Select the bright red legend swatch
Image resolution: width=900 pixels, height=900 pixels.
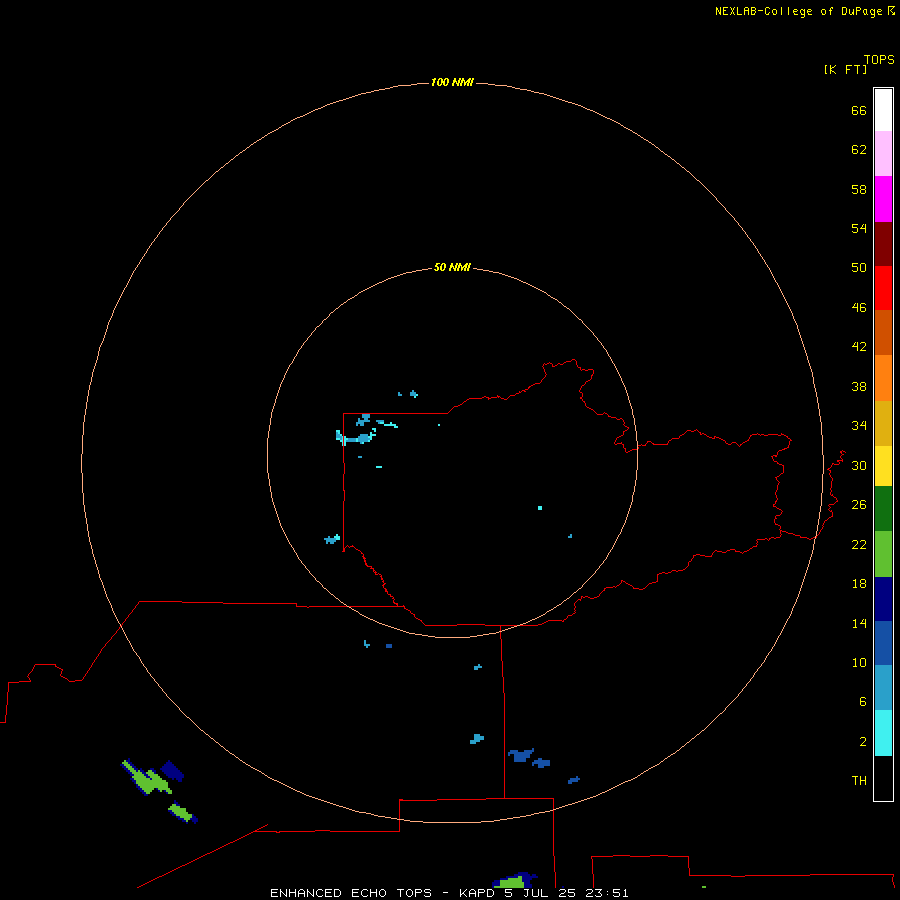pyautogui.click(x=883, y=288)
